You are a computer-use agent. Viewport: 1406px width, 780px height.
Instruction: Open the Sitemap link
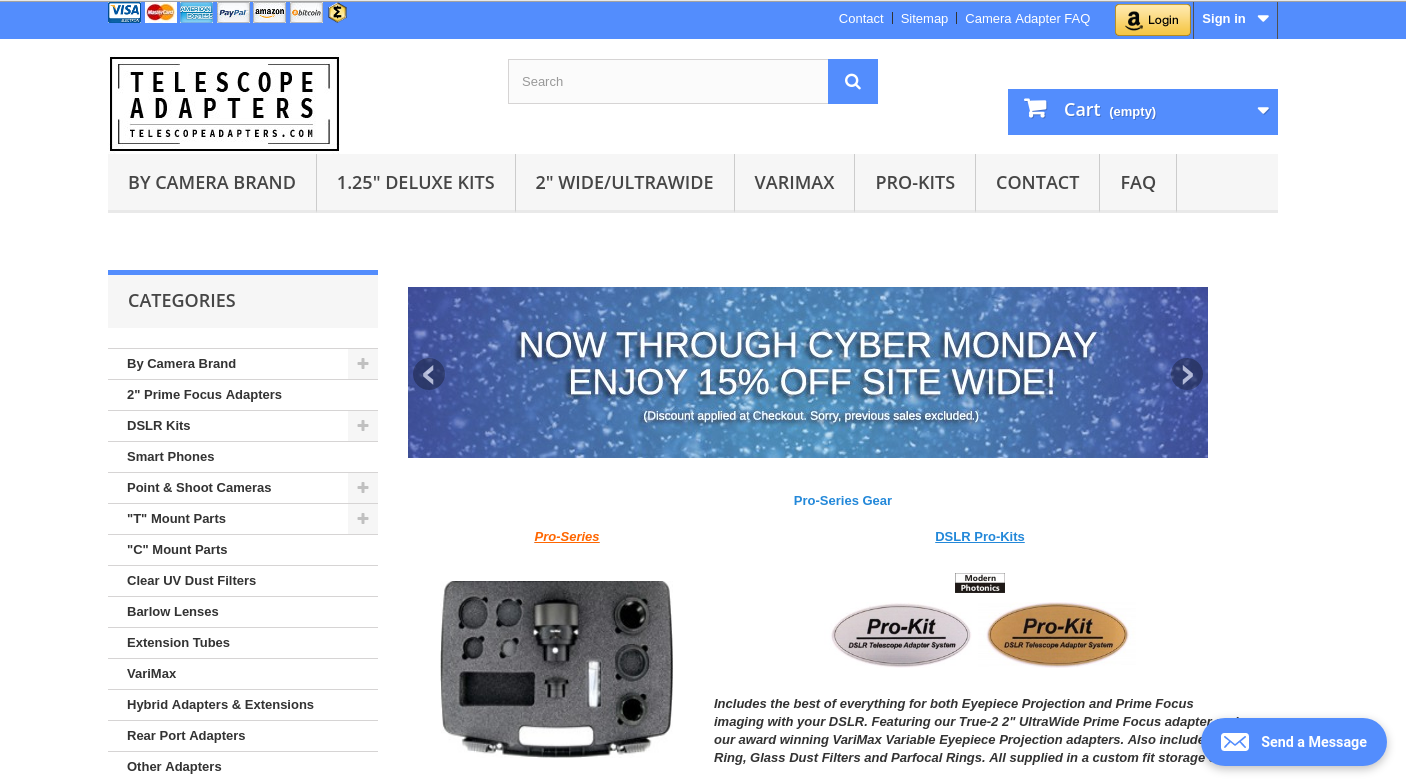(924, 19)
